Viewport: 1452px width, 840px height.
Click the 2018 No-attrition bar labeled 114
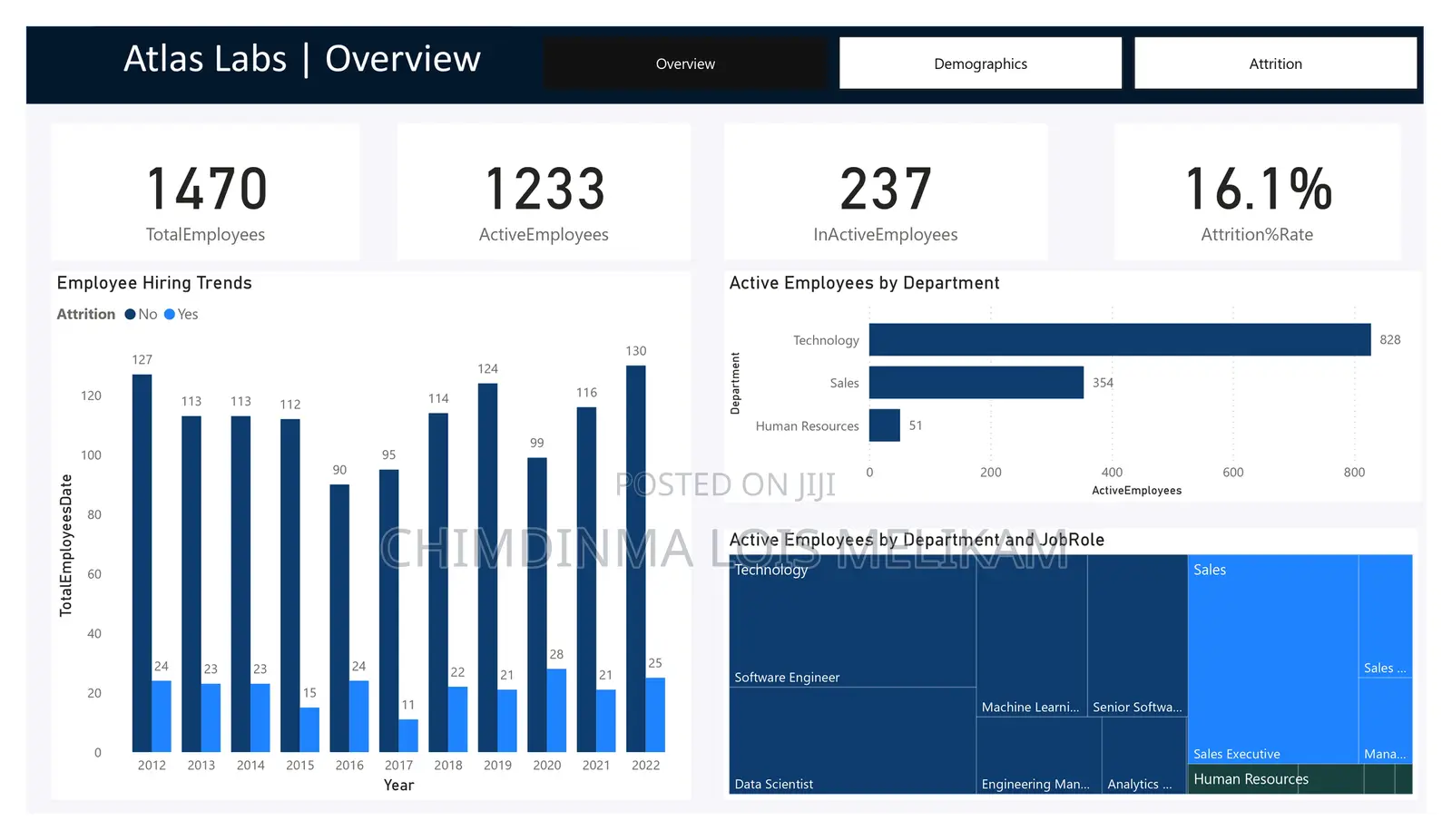(x=438, y=582)
